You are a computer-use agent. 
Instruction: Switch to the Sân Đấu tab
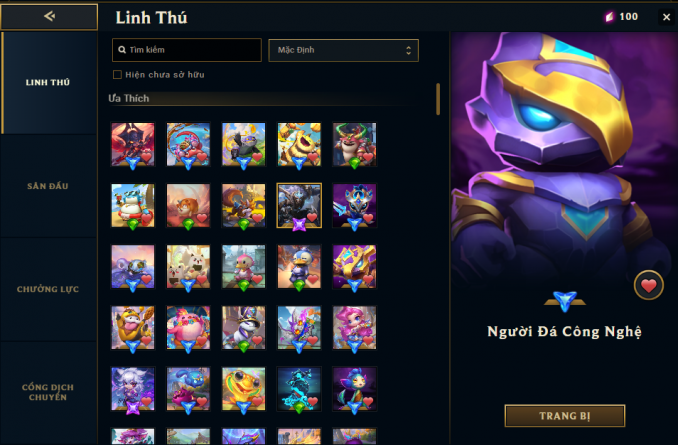pyautogui.click(x=48, y=186)
